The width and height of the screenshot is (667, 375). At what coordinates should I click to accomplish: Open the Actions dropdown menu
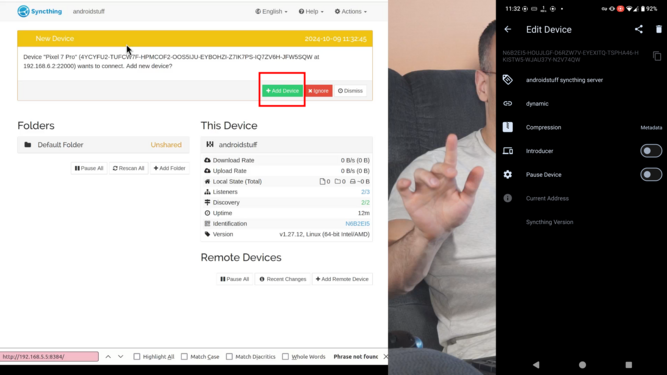pyautogui.click(x=351, y=11)
